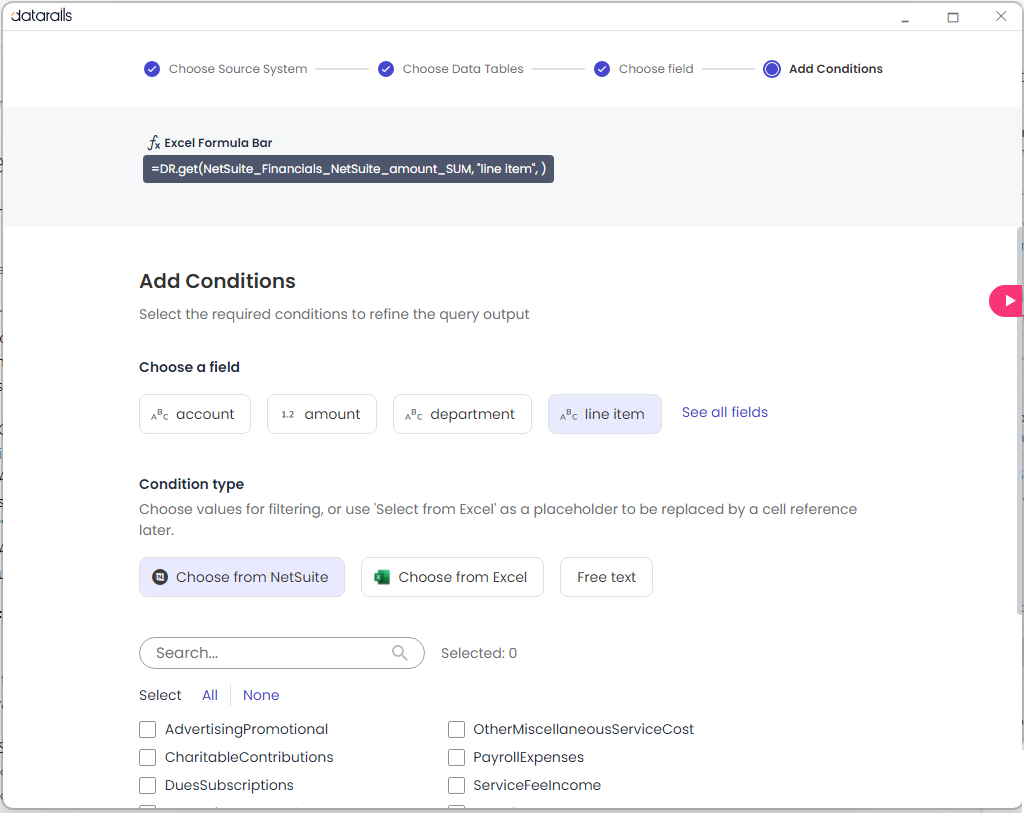
Task: Click the ABC icon beside the account field
Action: (158, 413)
